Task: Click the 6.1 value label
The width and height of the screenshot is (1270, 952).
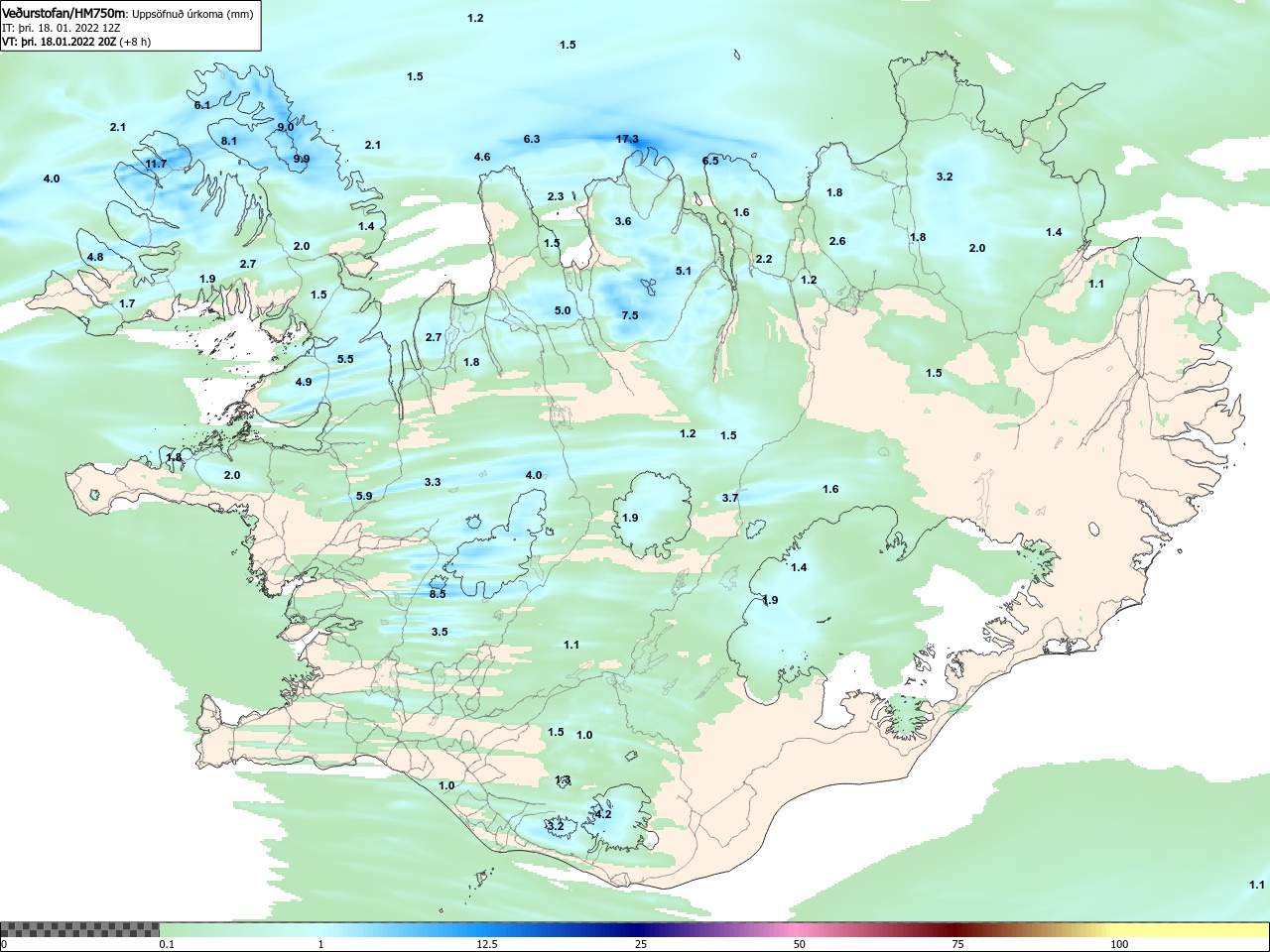Action: [x=202, y=105]
